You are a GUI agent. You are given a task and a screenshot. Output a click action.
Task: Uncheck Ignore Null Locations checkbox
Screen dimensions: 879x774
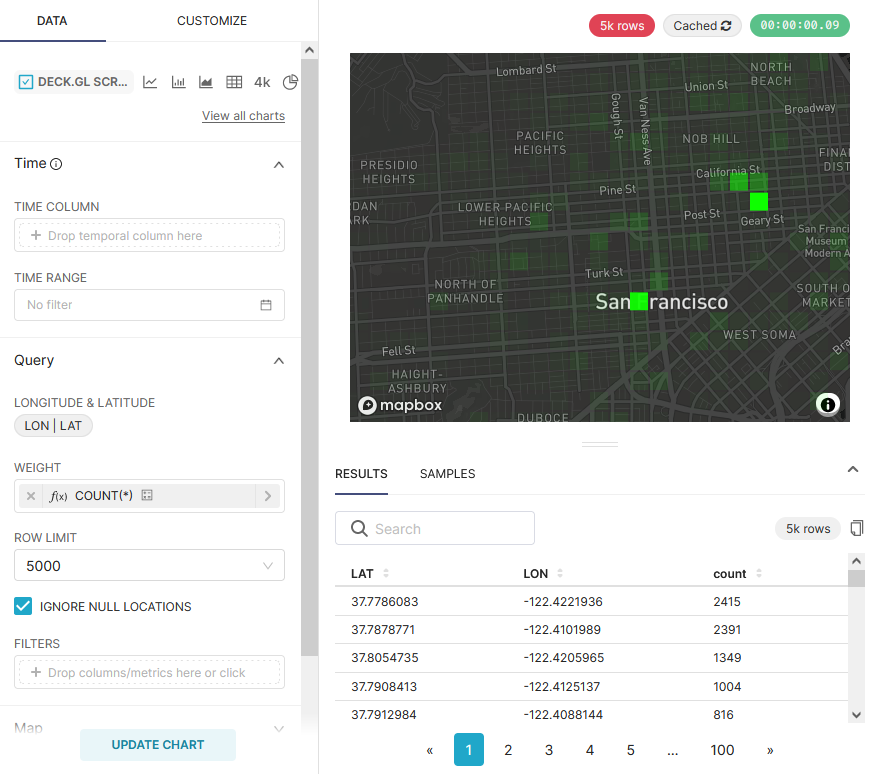pos(23,606)
